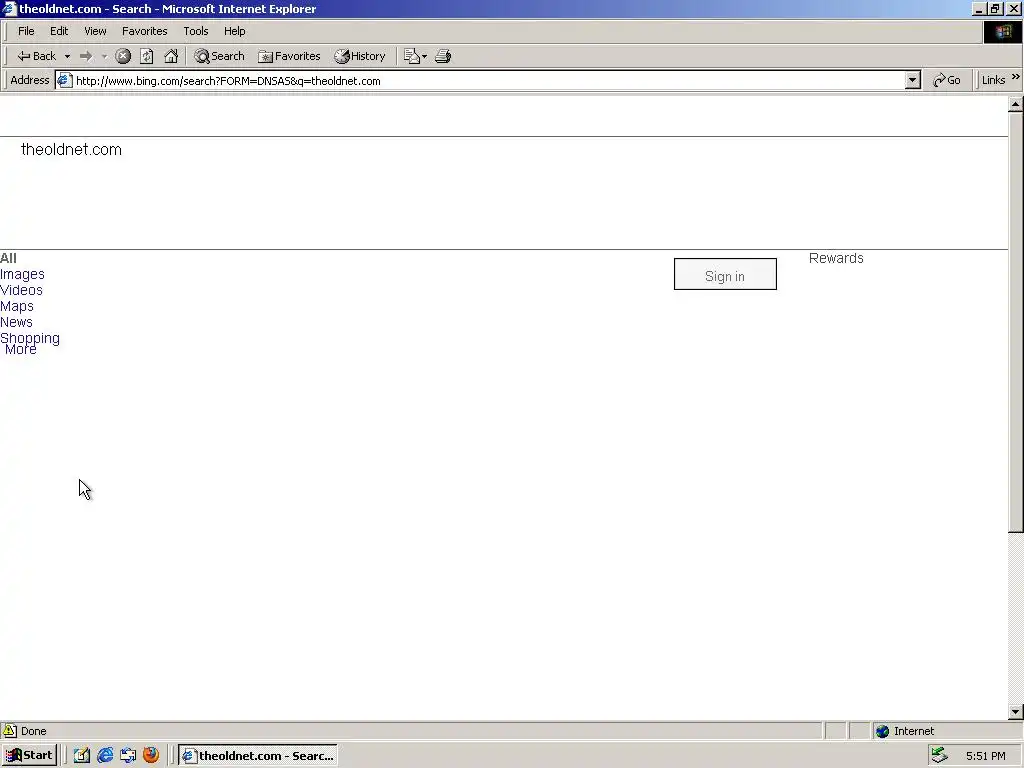Refresh the page using Refresh icon
The height and width of the screenshot is (768, 1024).
pyautogui.click(x=147, y=56)
